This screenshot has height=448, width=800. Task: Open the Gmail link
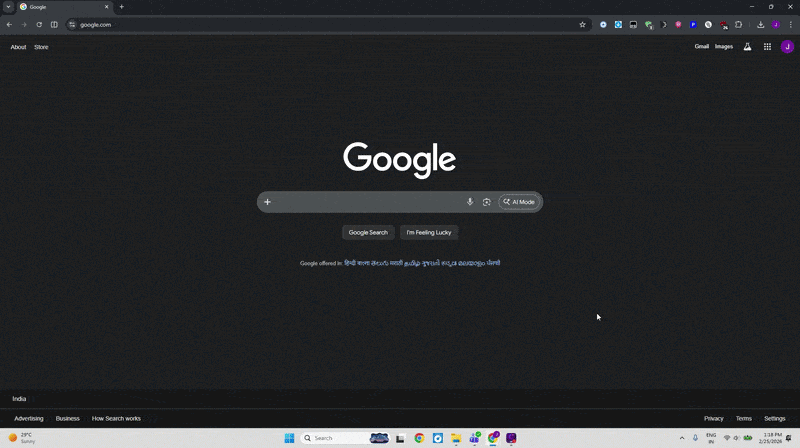coord(702,46)
